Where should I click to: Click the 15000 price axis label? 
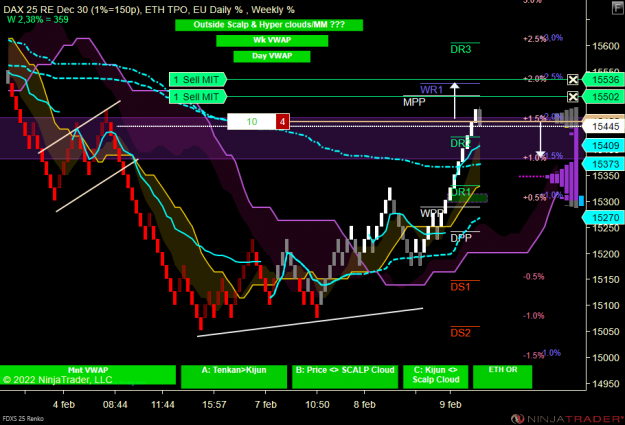point(606,358)
